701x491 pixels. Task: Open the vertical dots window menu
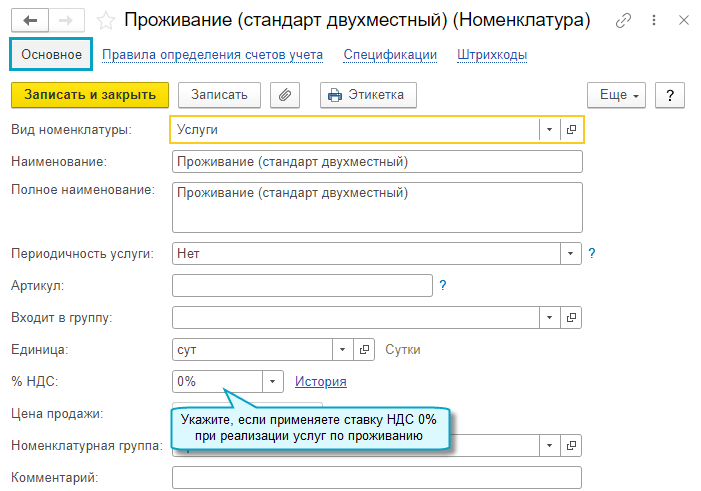point(656,20)
